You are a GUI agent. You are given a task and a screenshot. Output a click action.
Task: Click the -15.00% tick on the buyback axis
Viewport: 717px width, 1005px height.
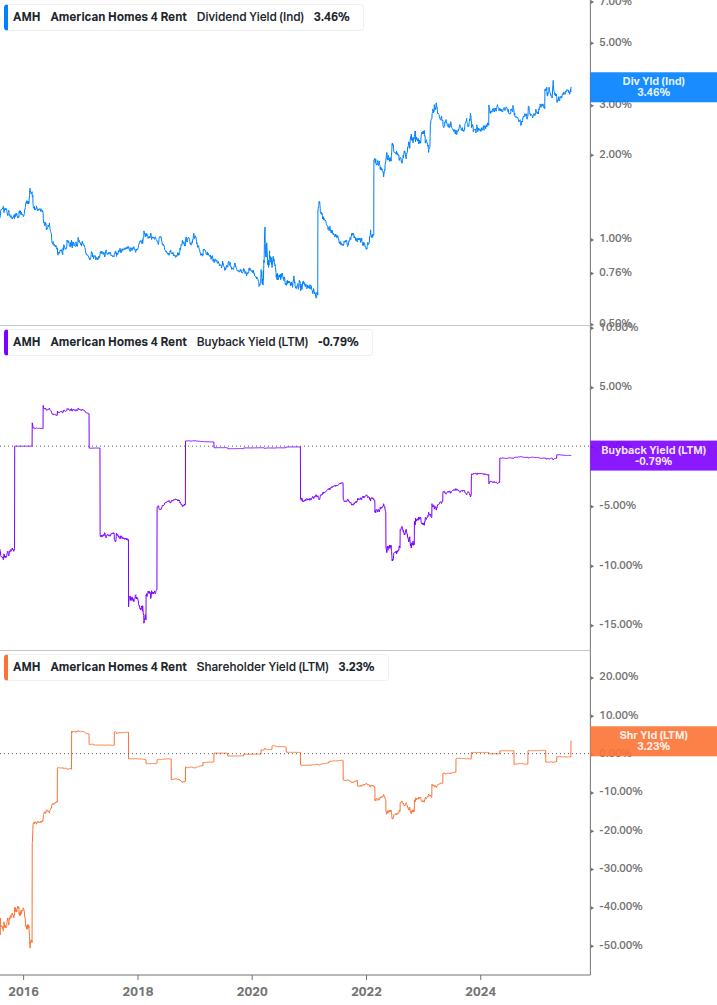click(x=620, y=624)
